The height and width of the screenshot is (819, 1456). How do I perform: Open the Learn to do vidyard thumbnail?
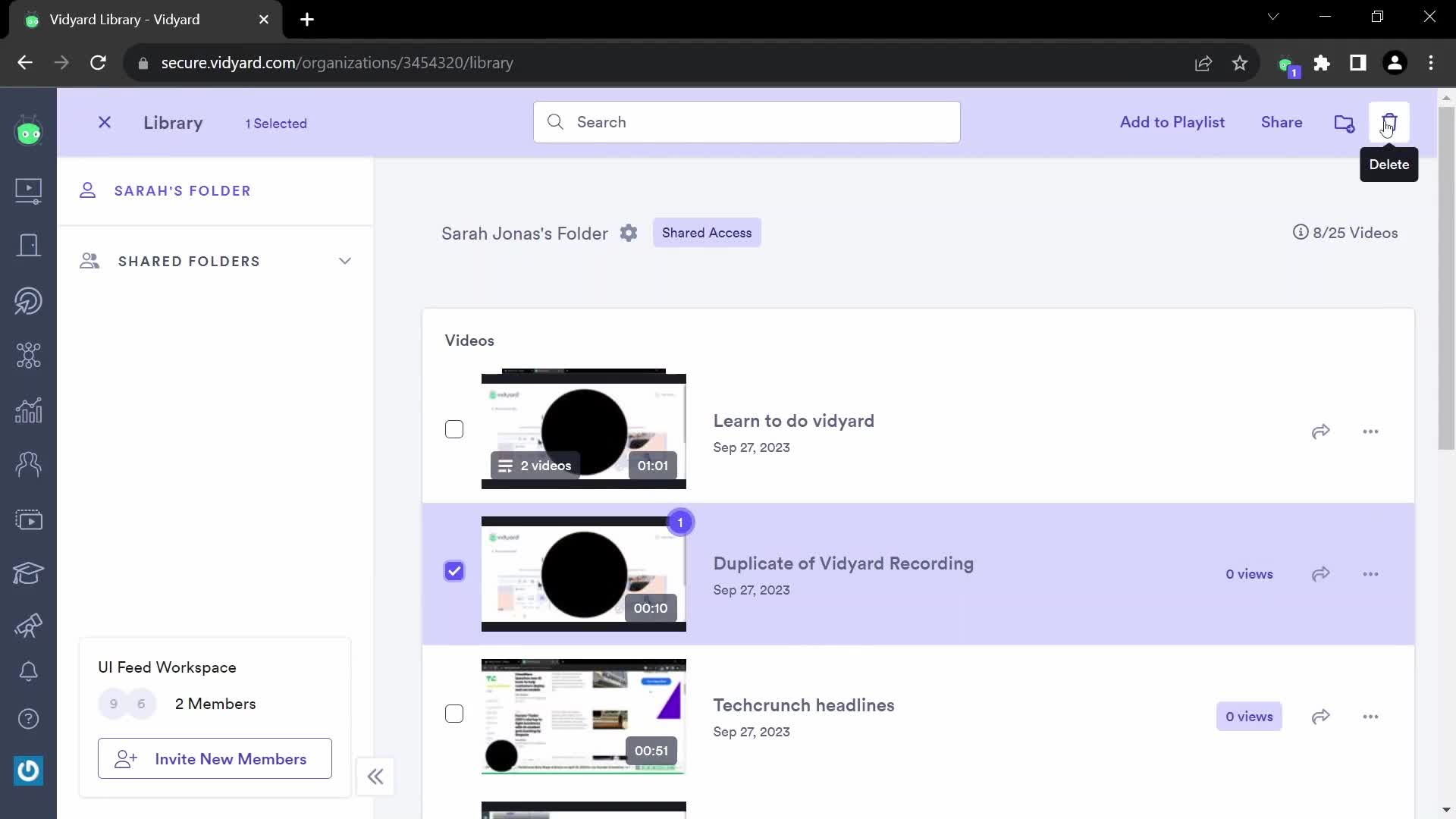tap(584, 429)
